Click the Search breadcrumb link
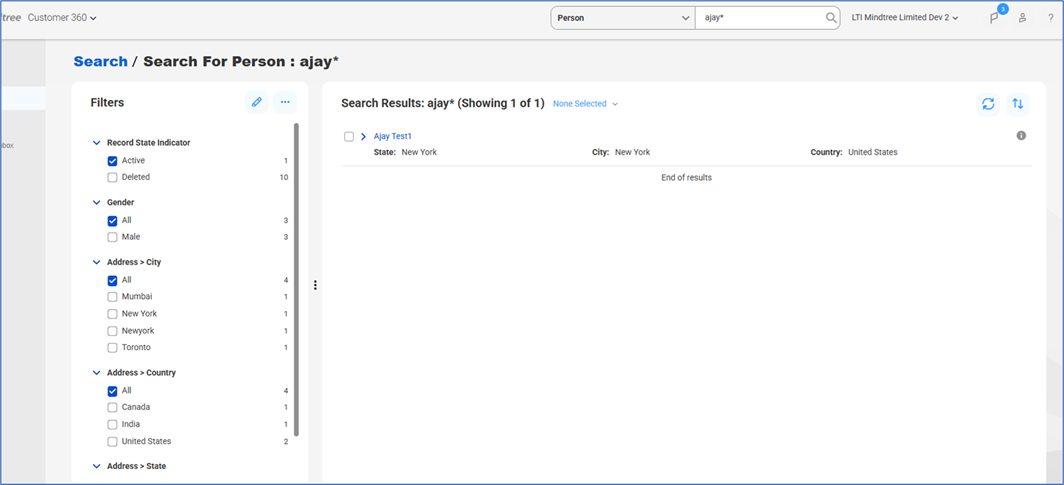The width and height of the screenshot is (1064, 485). pyautogui.click(x=100, y=61)
